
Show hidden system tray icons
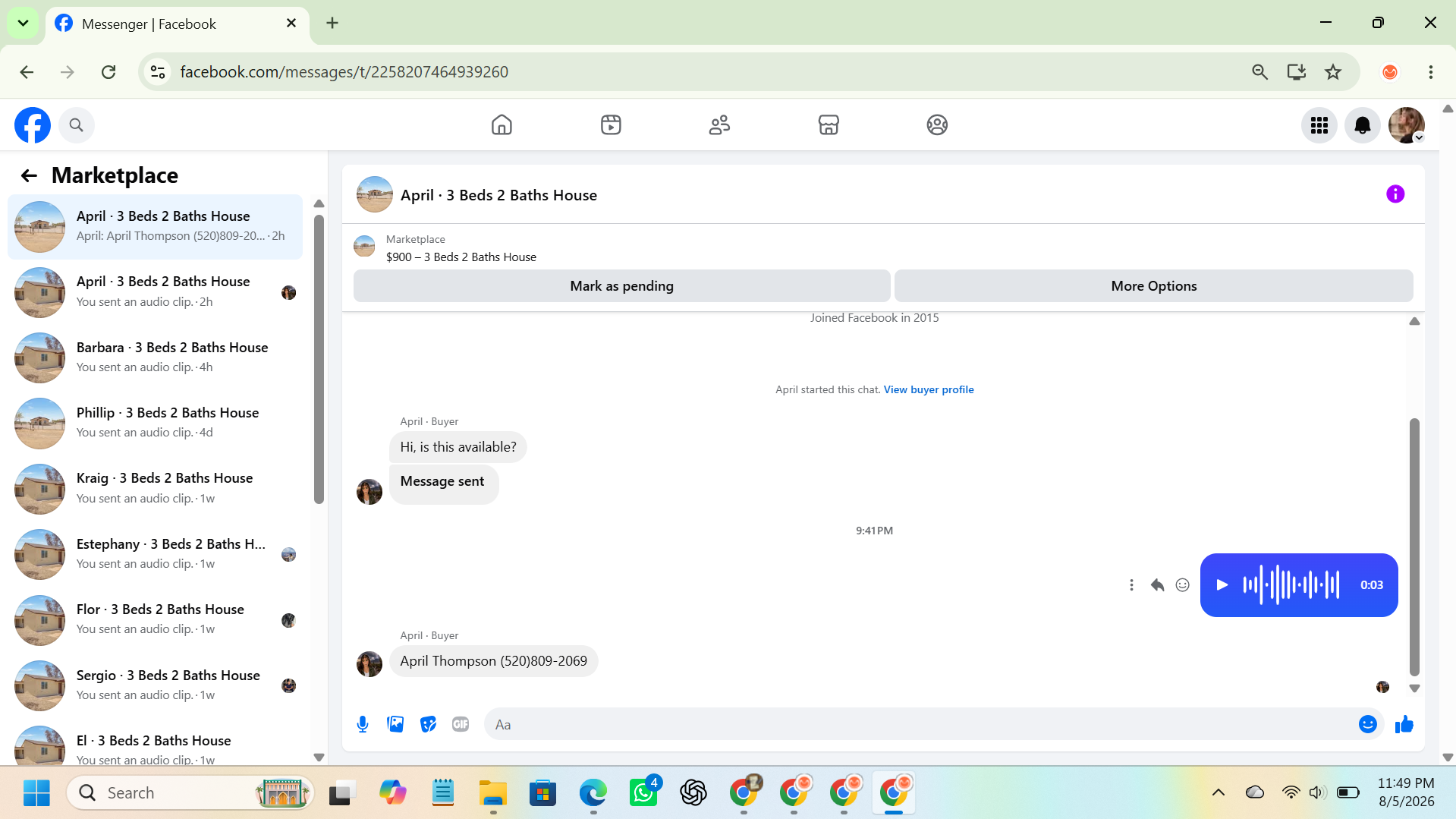point(1219,793)
